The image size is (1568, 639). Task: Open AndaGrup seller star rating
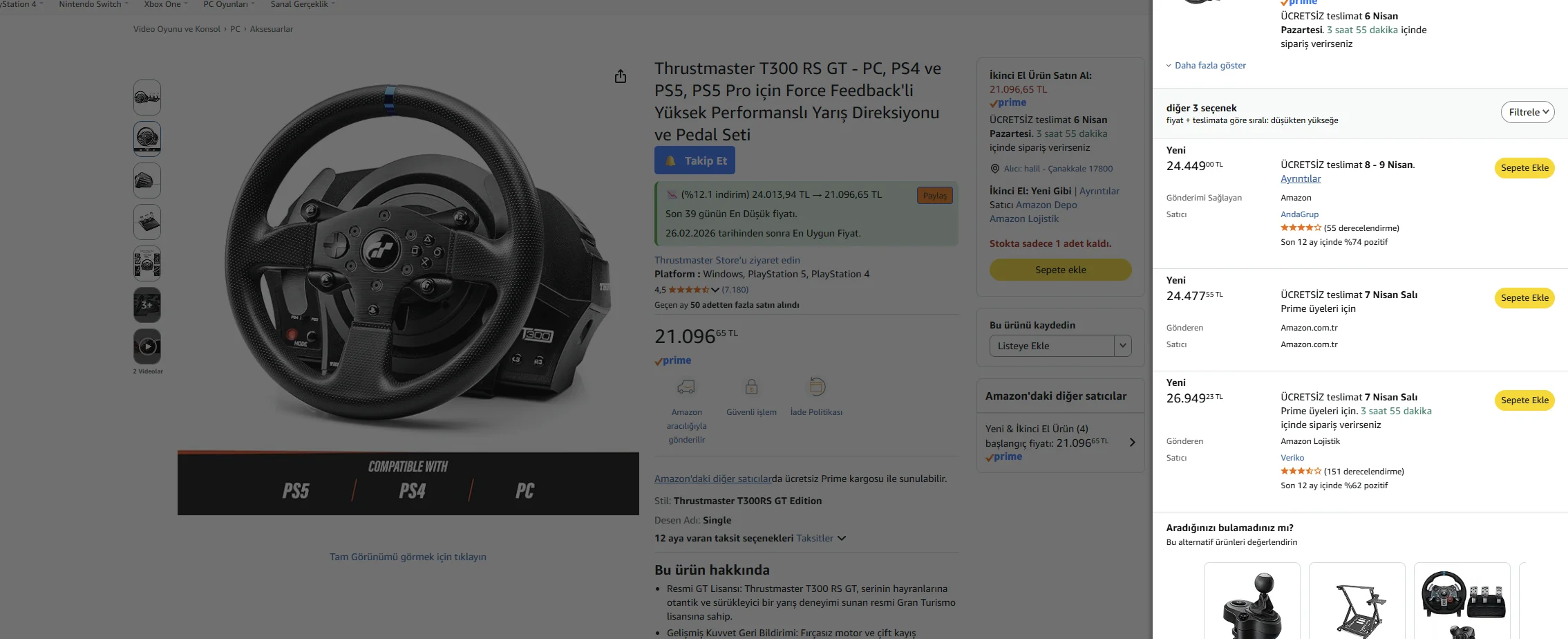pyautogui.click(x=1301, y=228)
